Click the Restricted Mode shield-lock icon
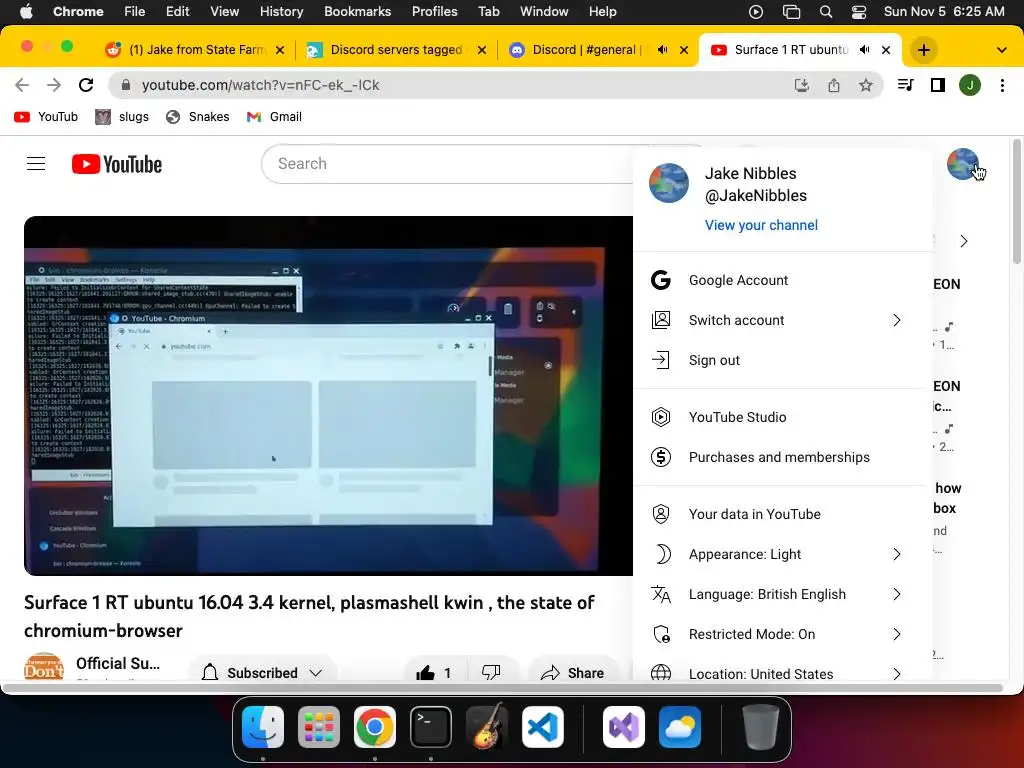This screenshot has height=768, width=1024. click(x=661, y=634)
